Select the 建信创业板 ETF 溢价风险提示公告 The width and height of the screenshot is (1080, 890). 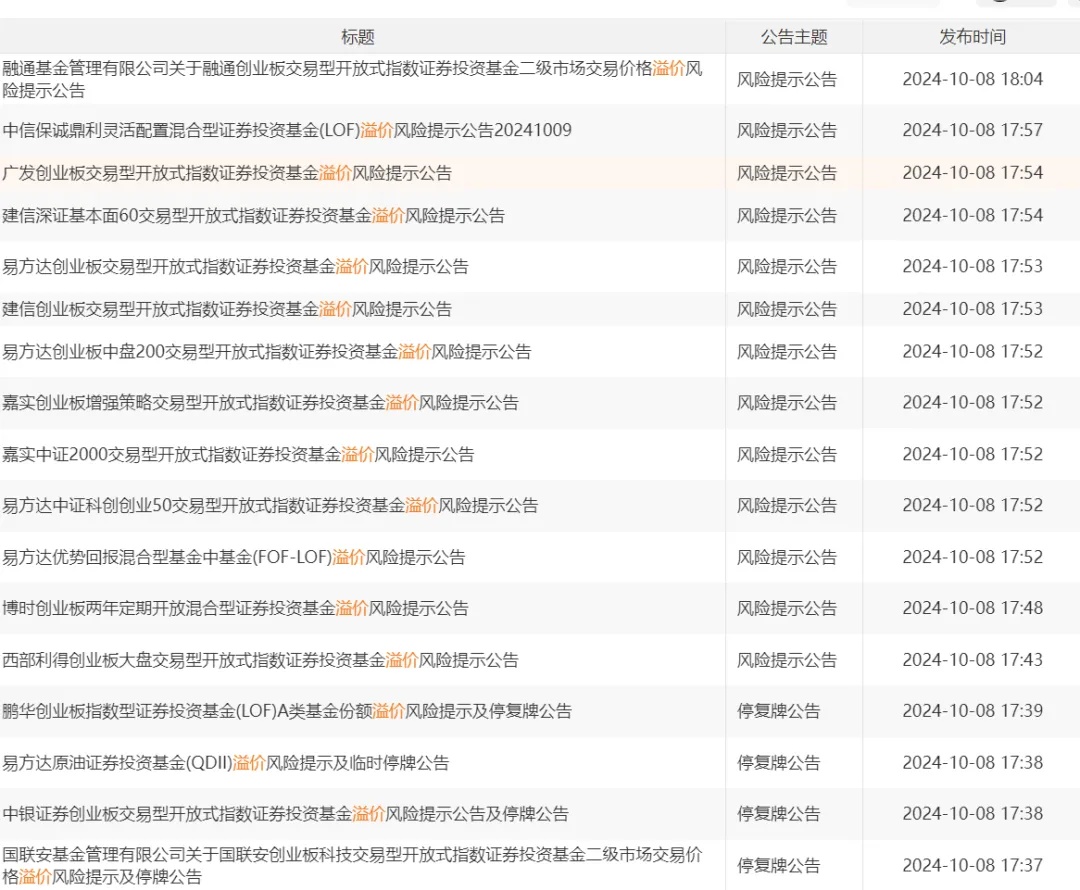227,309
